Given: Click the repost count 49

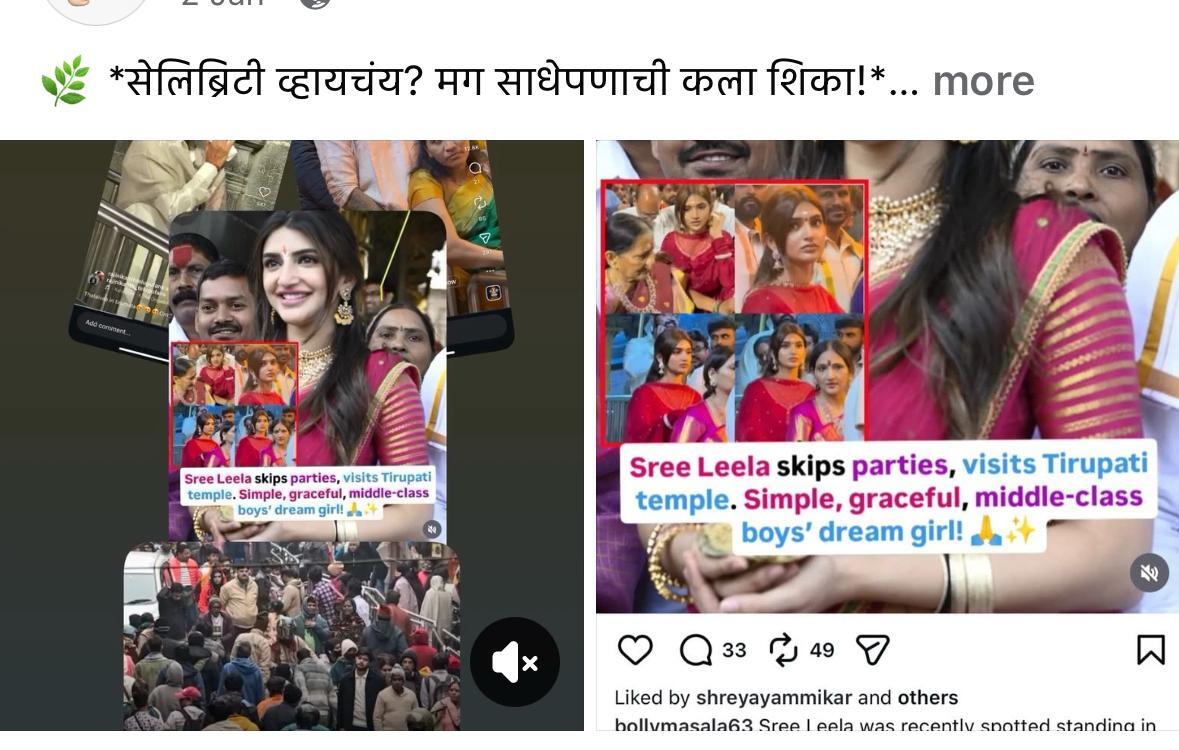Looking at the screenshot, I should coord(822,650).
